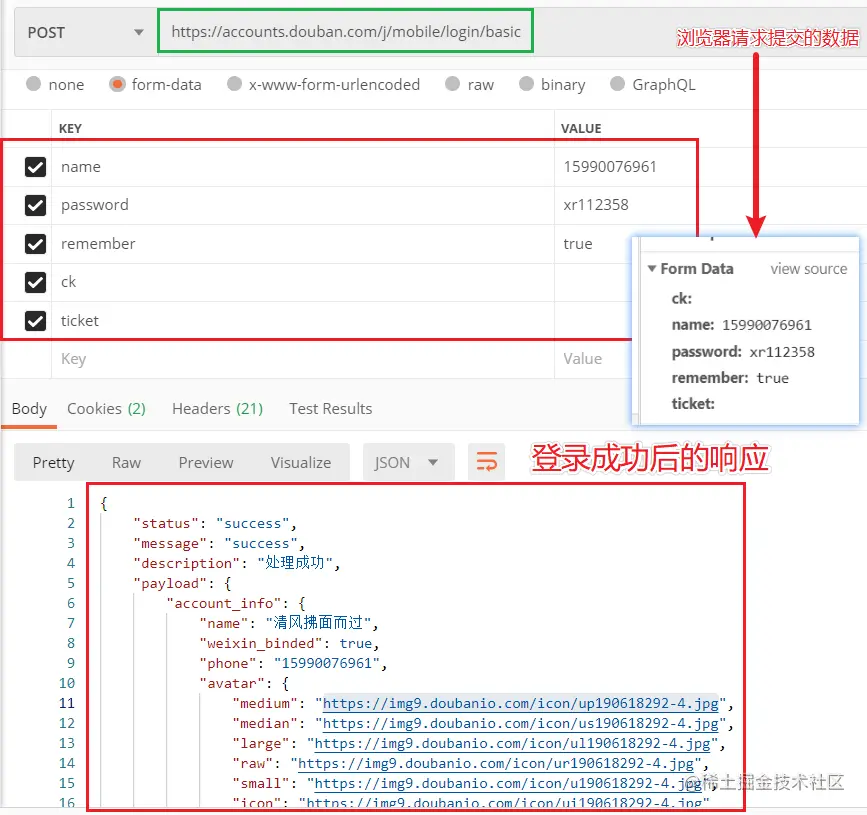Click the "weixin_binded" line in response
This screenshot has width=867, height=815.
click(289, 644)
